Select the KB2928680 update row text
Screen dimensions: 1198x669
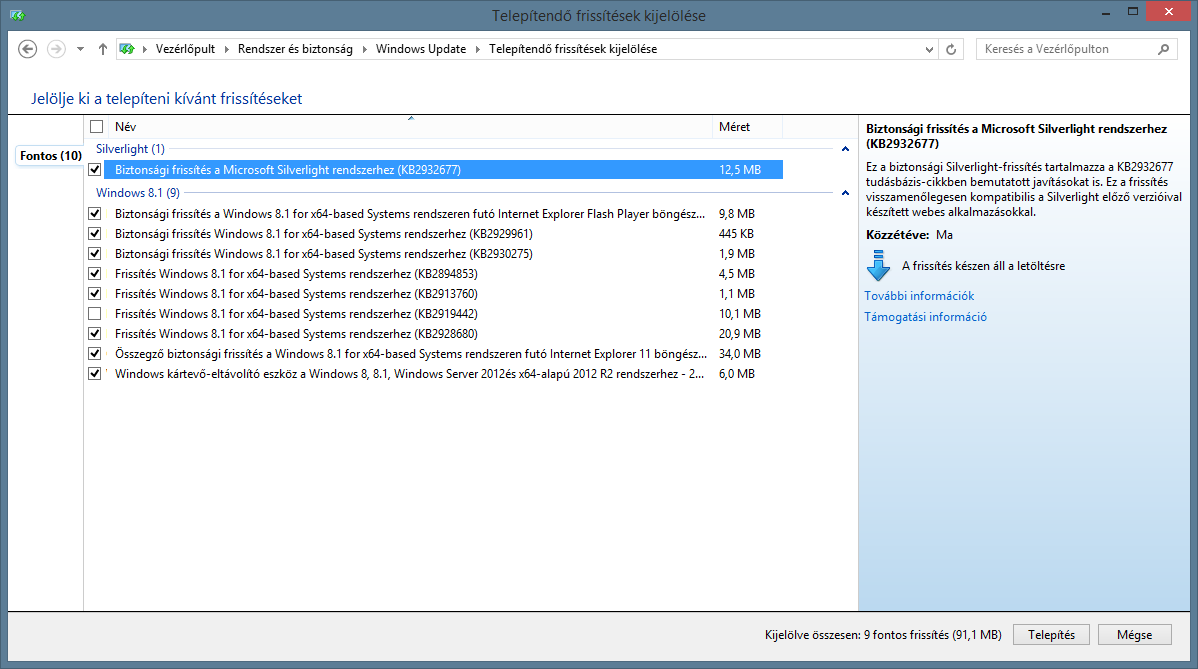point(296,333)
